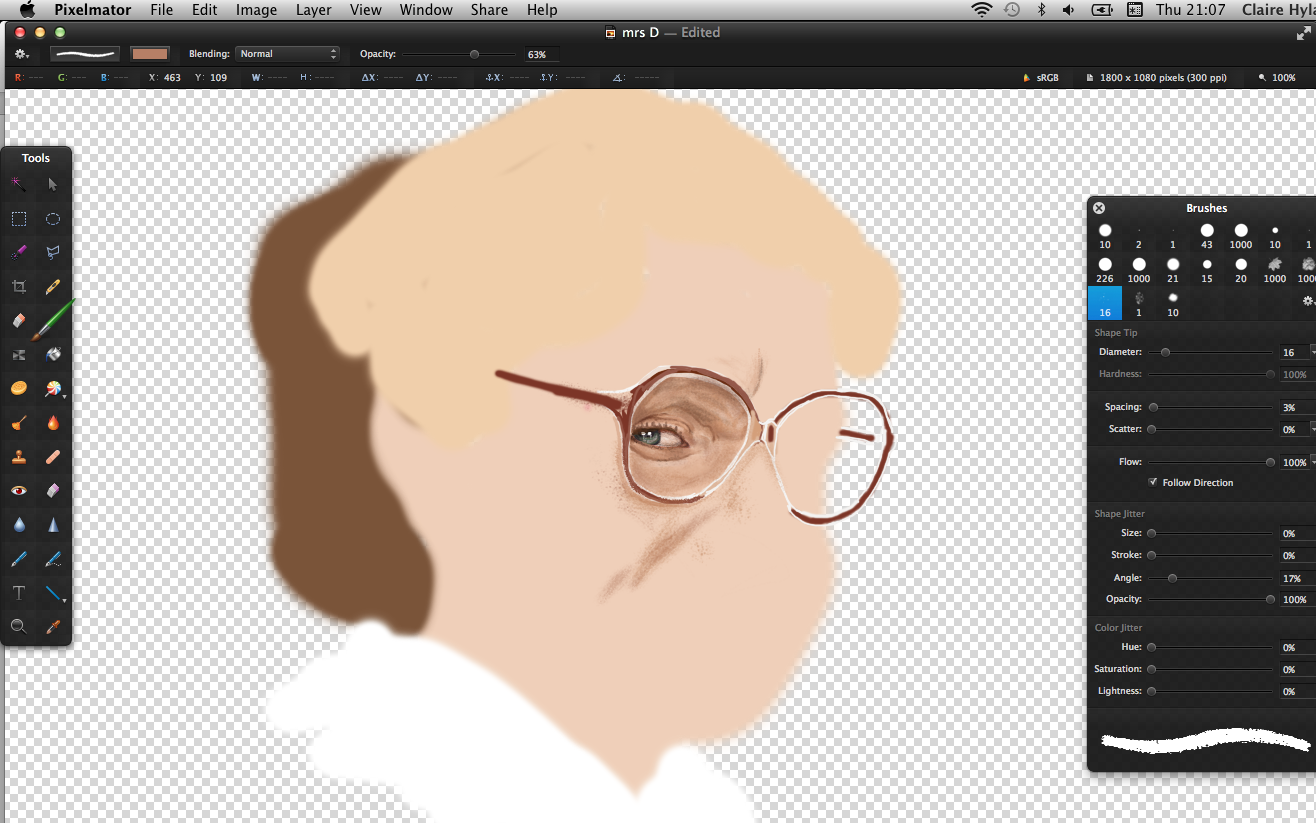Click the brush stroke preview button
The height and width of the screenshot is (823, 1316).
tap(85, 54)
